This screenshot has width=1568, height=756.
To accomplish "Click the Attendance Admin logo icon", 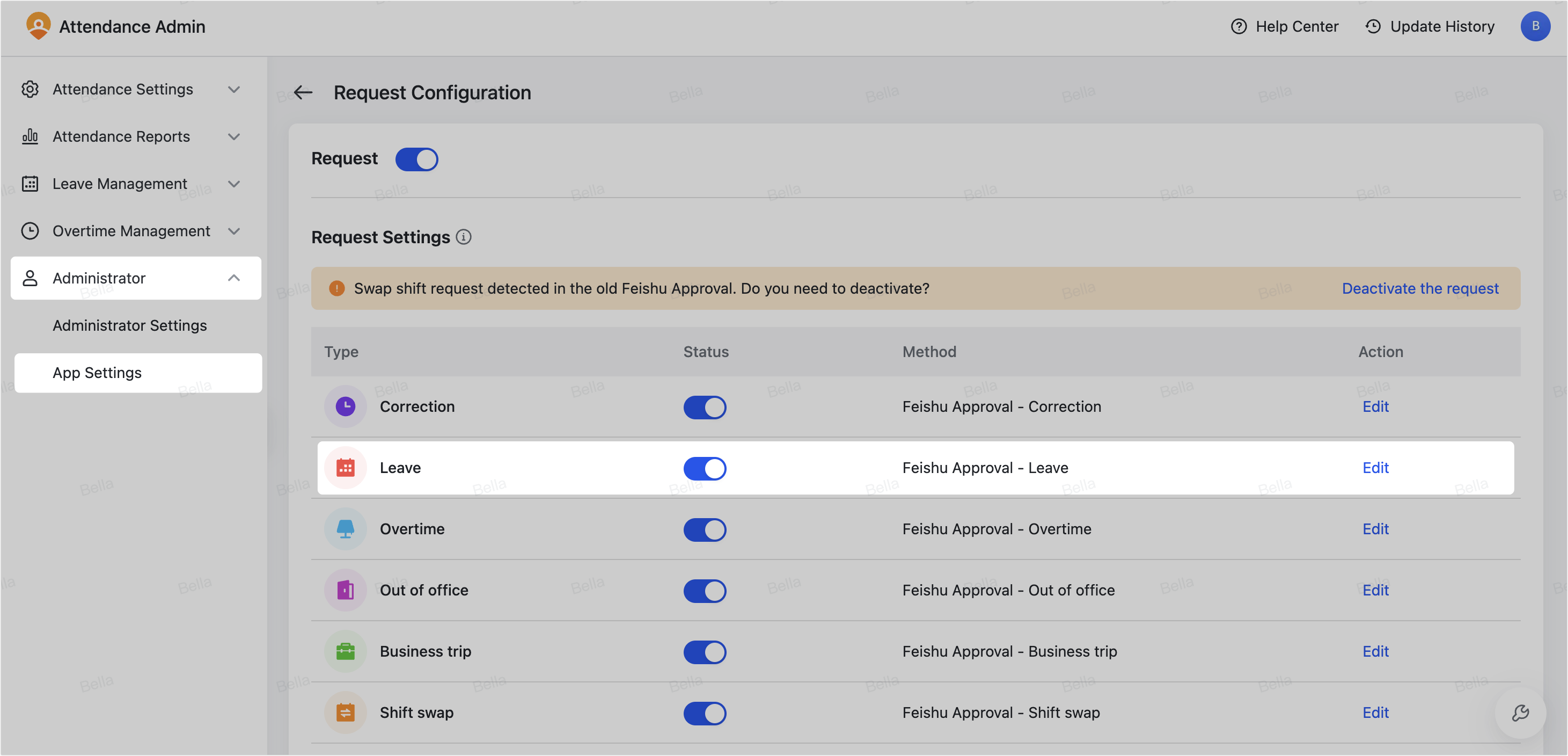I will (38, 26).
